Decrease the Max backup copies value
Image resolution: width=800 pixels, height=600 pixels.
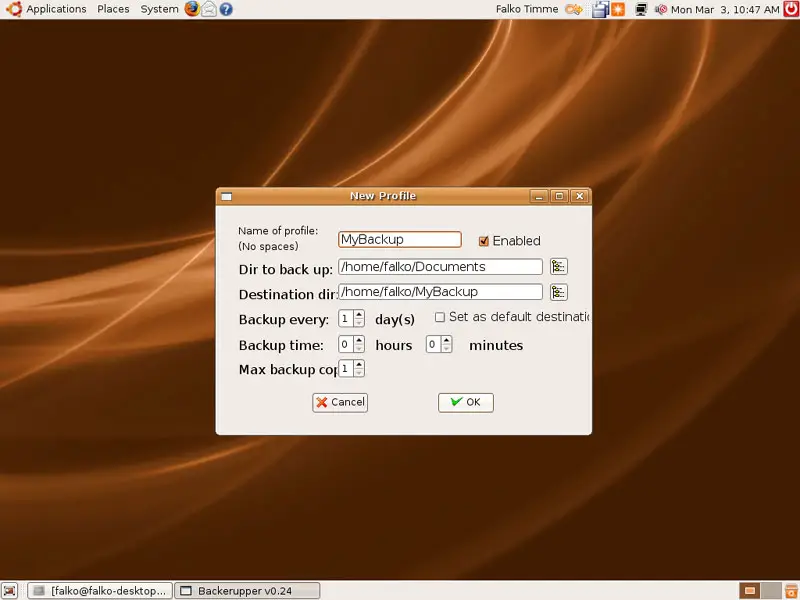pos(359,372)
